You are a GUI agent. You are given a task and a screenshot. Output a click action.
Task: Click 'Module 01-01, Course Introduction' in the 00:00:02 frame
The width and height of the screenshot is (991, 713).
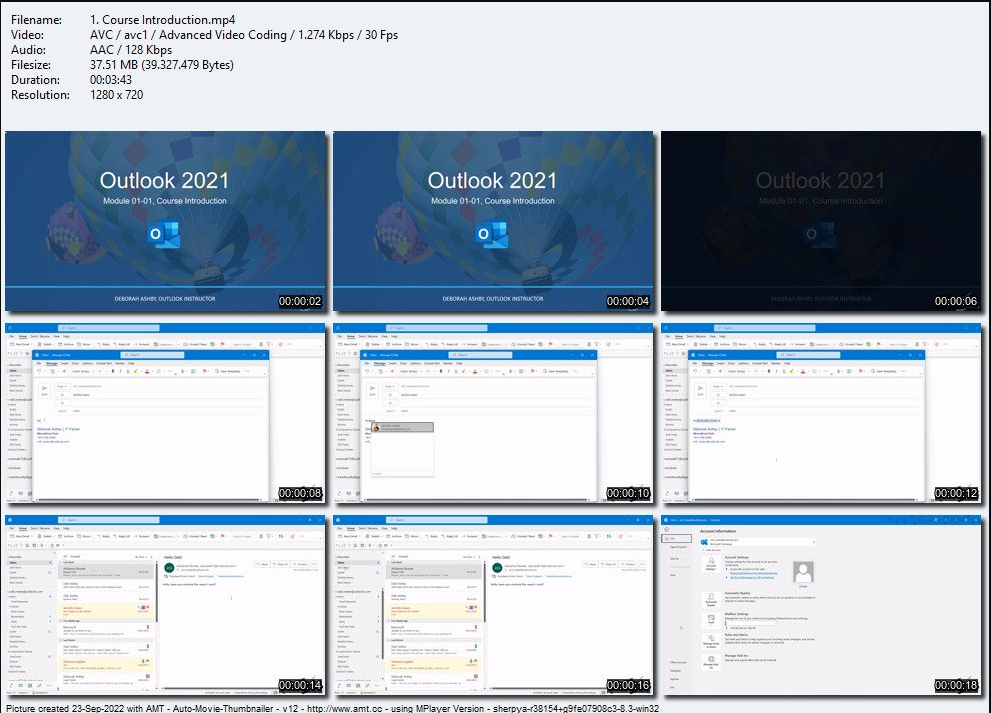(165, 201)
